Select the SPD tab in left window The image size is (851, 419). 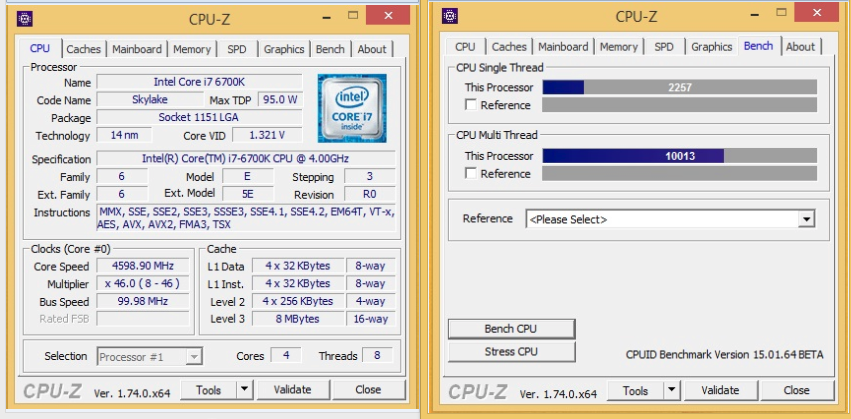[237, 49]
